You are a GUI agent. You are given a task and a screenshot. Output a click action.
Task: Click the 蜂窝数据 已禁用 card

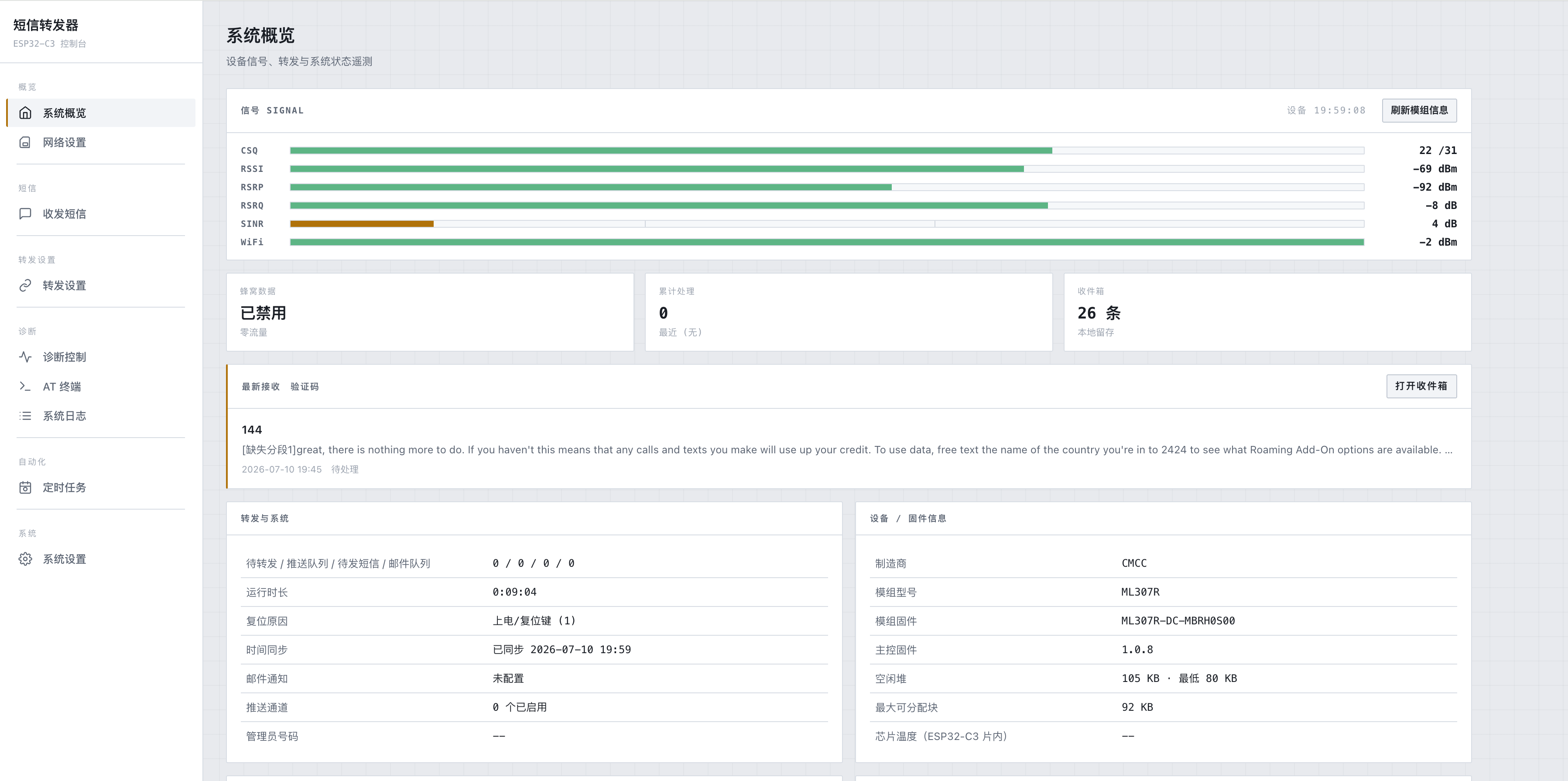(430, 312)
